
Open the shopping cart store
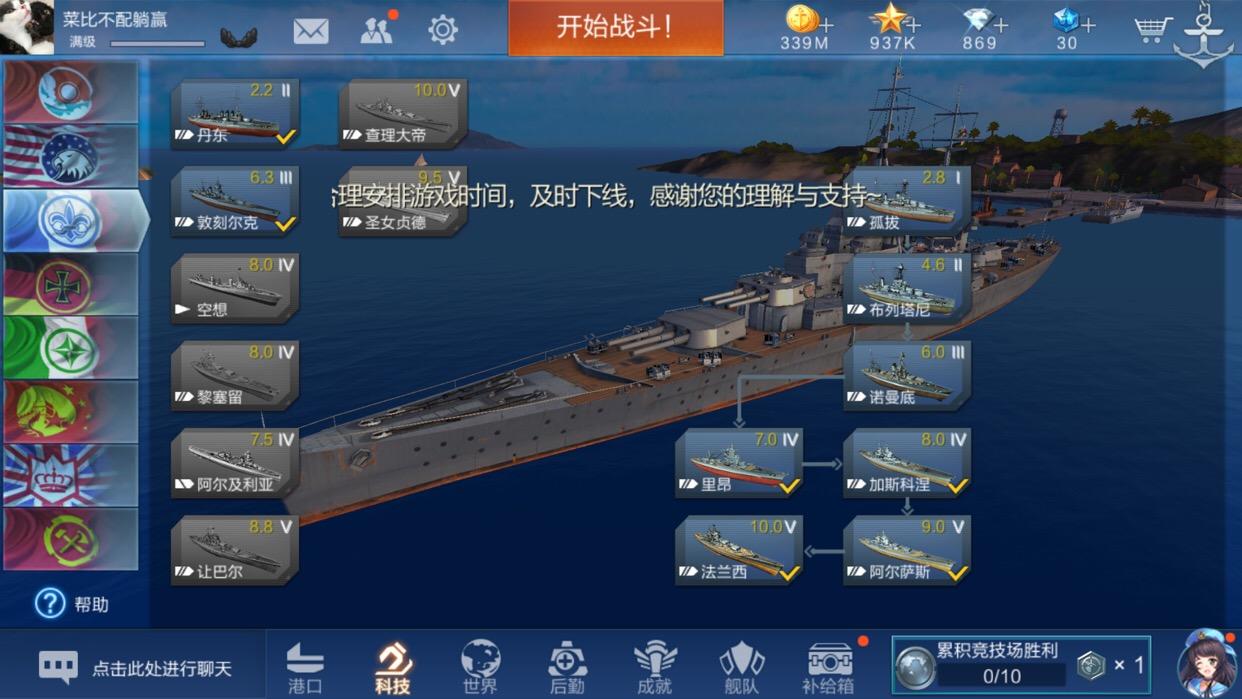tap(1152, 30)
